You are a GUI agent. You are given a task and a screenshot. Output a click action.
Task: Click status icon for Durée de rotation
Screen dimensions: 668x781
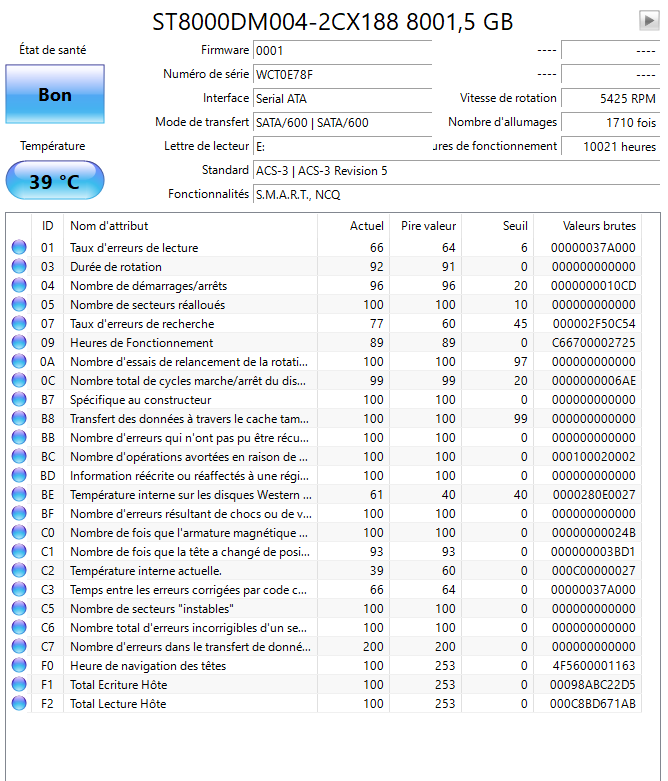point(19,266)
